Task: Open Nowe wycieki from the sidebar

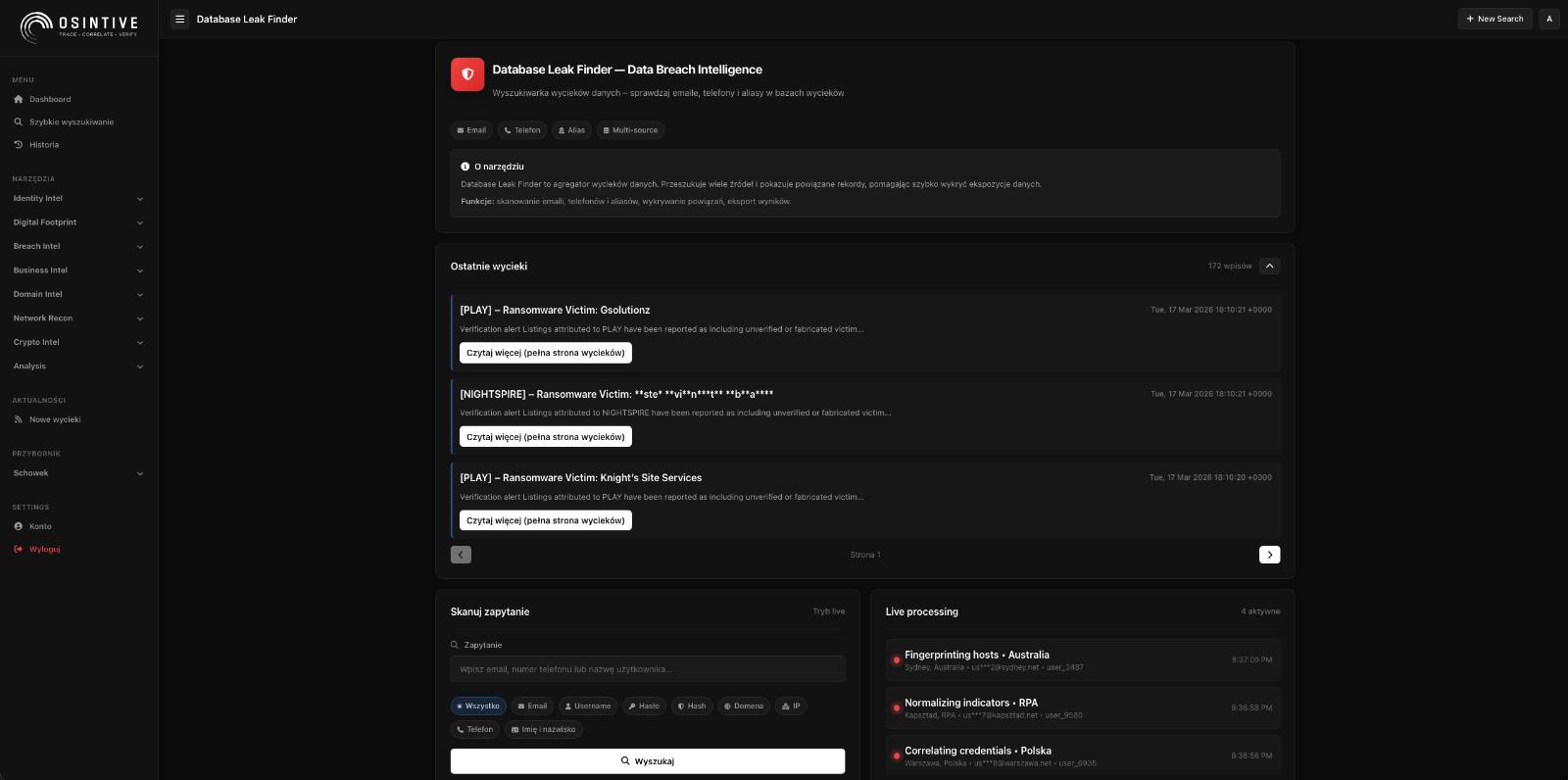Action: click(78, 419)
